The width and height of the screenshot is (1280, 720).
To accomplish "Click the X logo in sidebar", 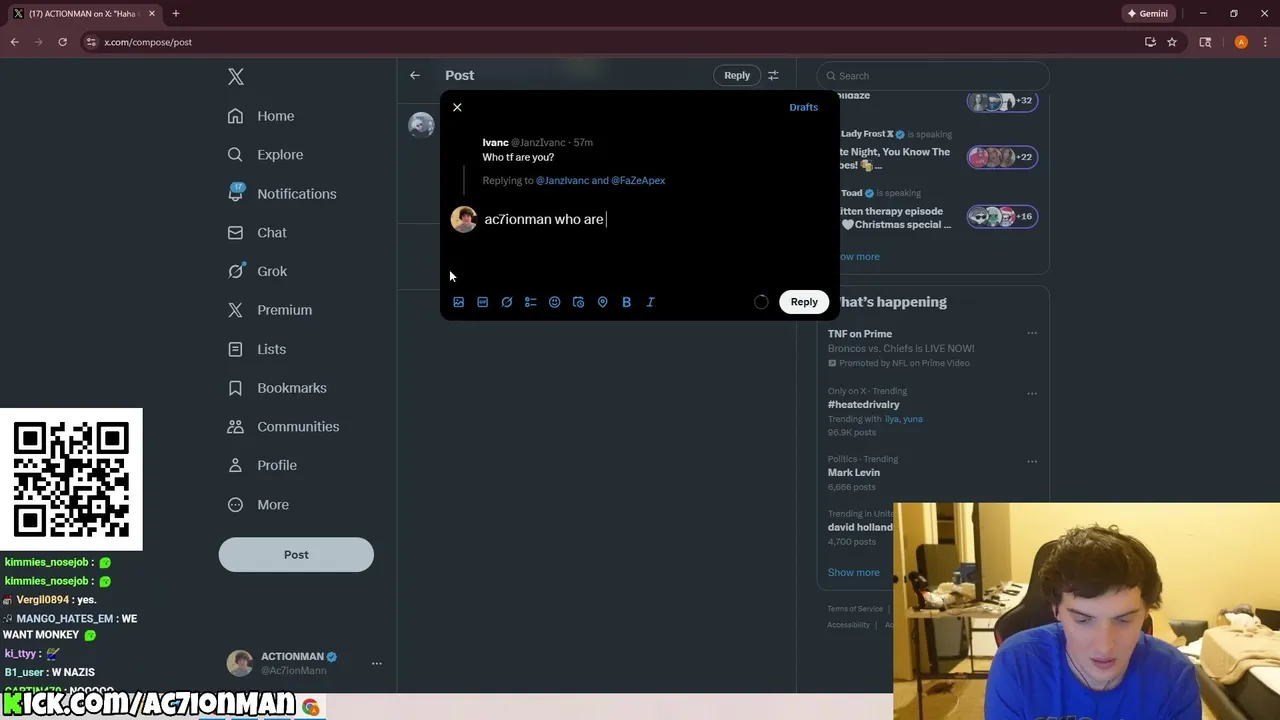I will click(x=235, y=76).
